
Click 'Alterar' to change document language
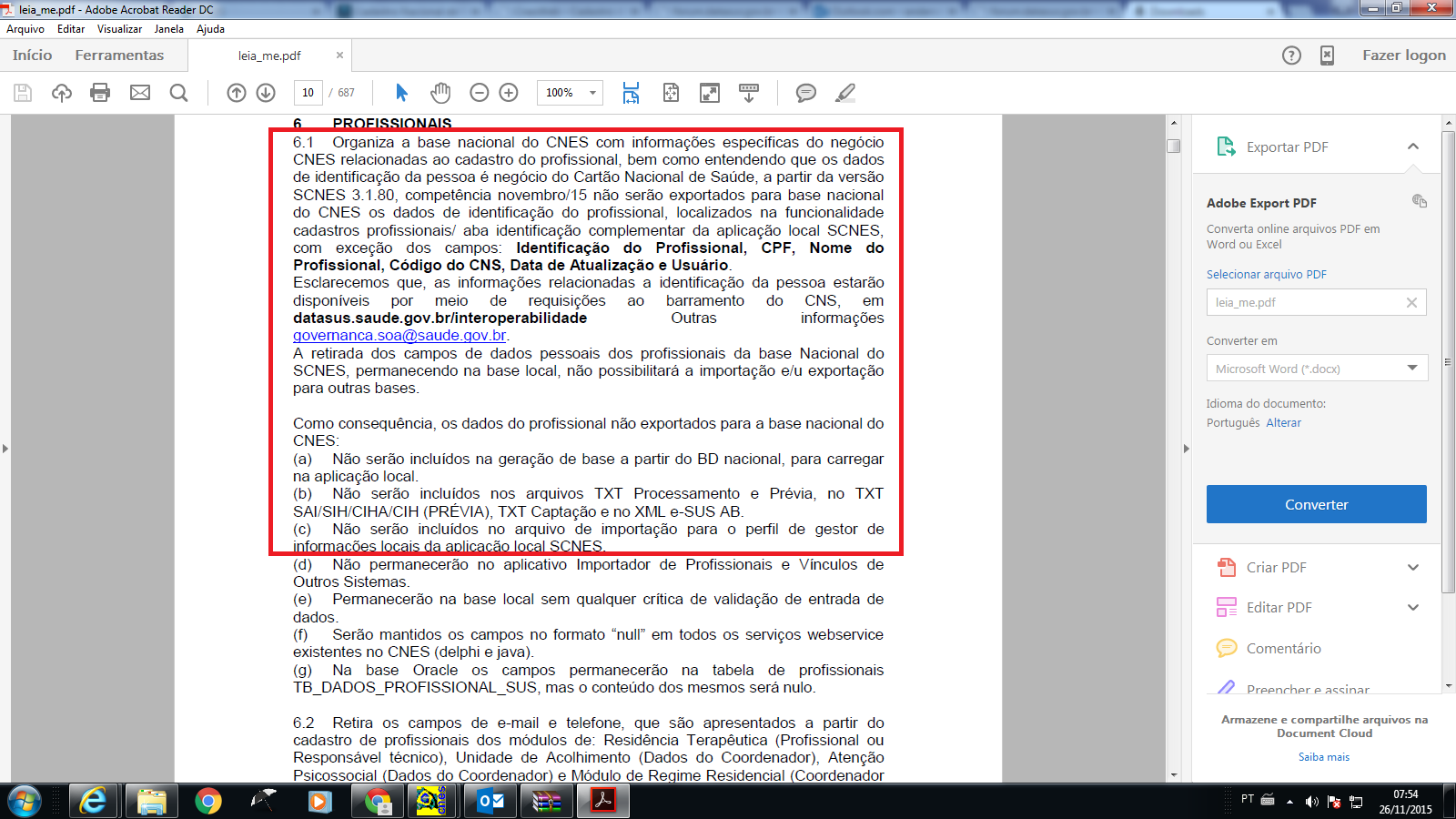tap(1284, 422)
